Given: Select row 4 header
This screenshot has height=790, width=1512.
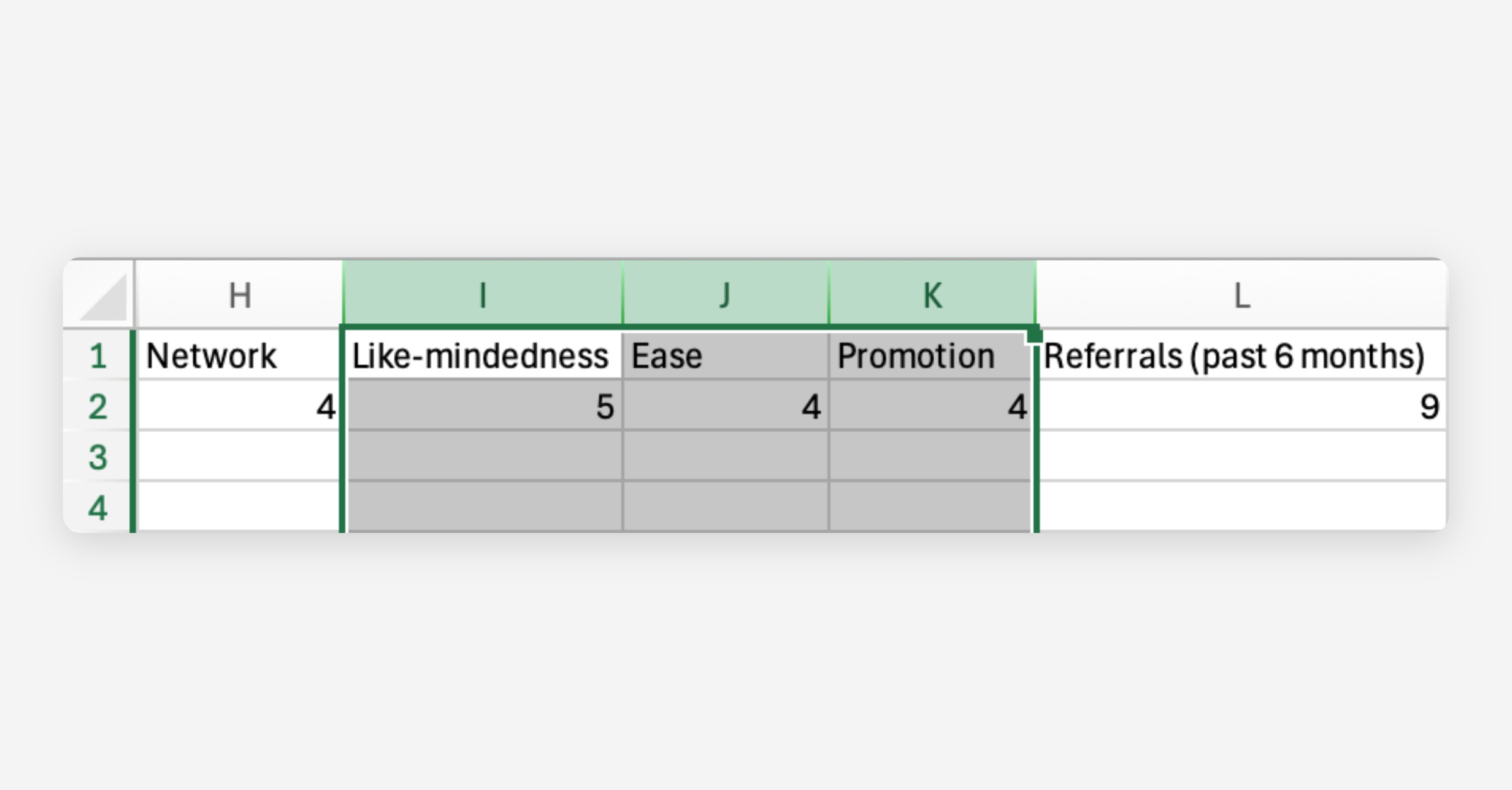Looking at the screenshot, I should point(98,507).
